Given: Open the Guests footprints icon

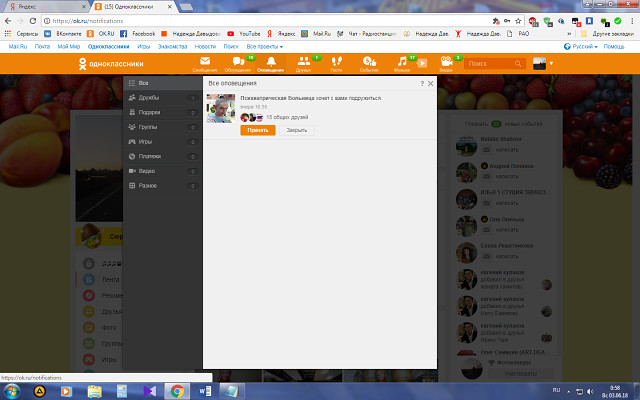Looking at the screenshot, I should coord(336,61).
